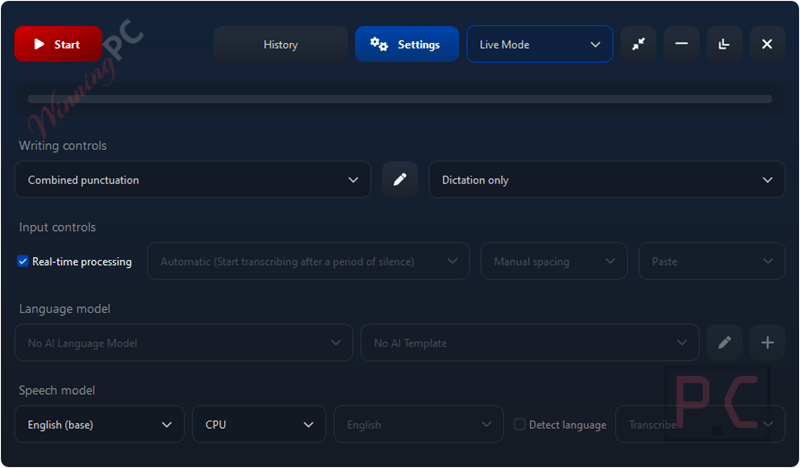
Task: Open the Settings tab
Action: pos(407,44)
